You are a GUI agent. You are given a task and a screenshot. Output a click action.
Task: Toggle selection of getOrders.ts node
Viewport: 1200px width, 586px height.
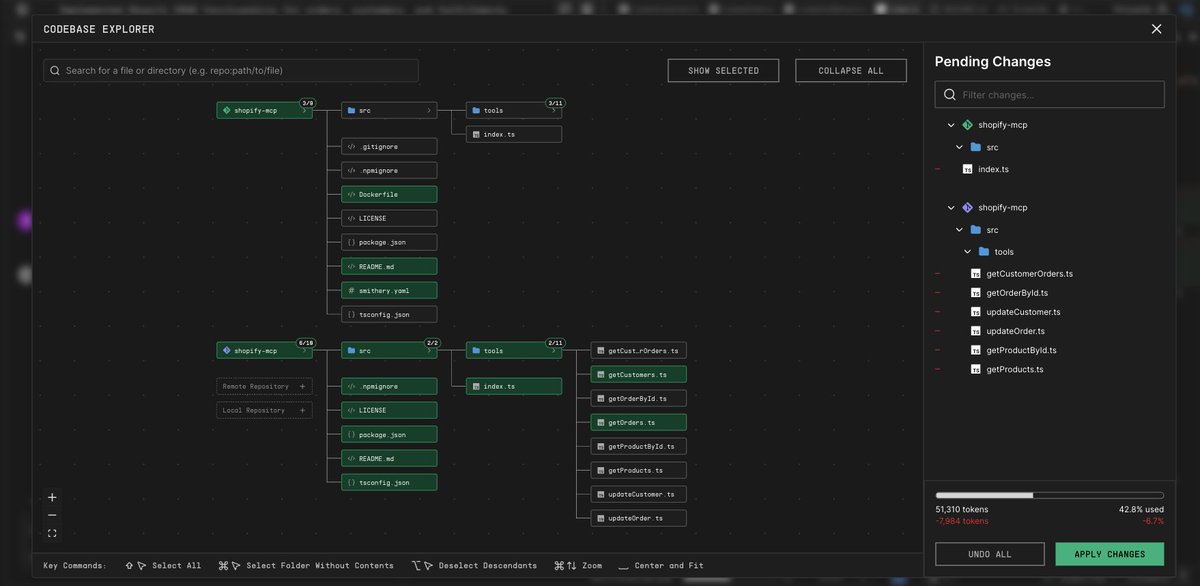pyautogui.click(x=639, y=422)
